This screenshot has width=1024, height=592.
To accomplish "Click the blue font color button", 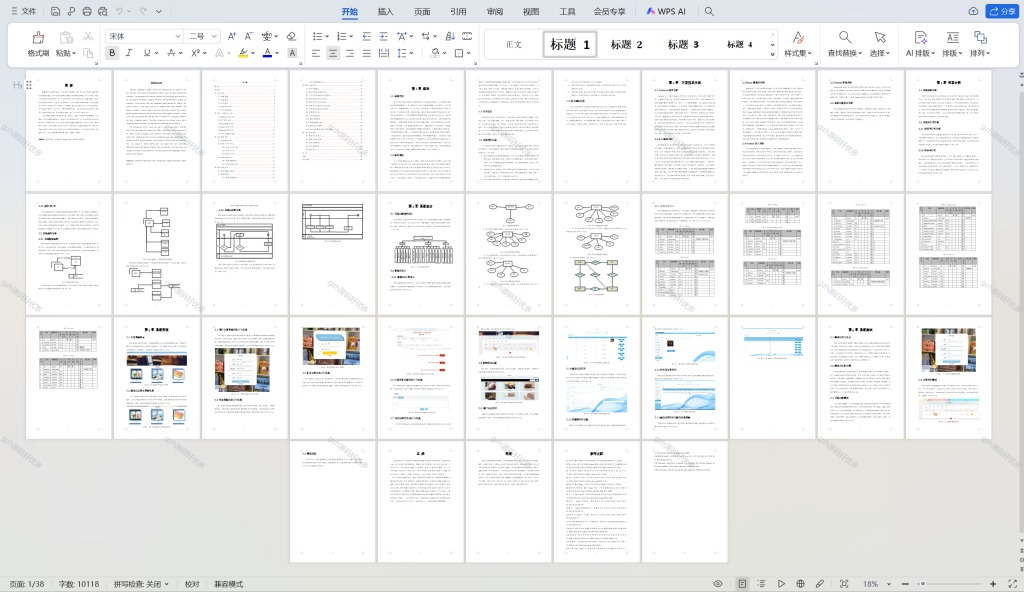I will (267, 53).
